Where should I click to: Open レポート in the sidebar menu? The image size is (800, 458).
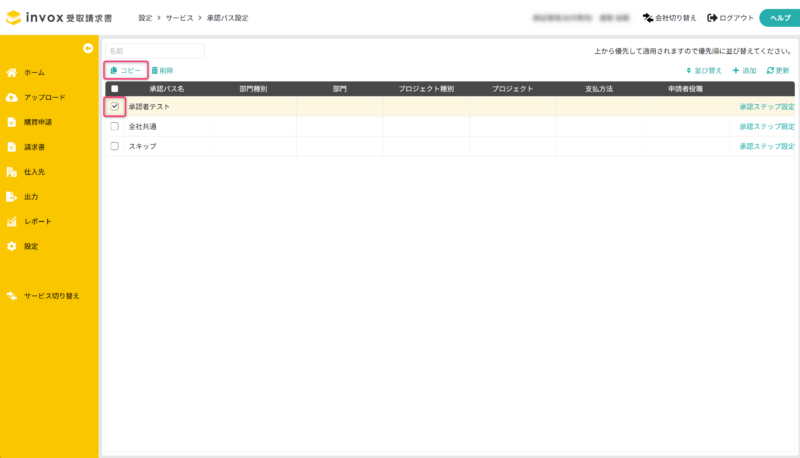point(38,221)
